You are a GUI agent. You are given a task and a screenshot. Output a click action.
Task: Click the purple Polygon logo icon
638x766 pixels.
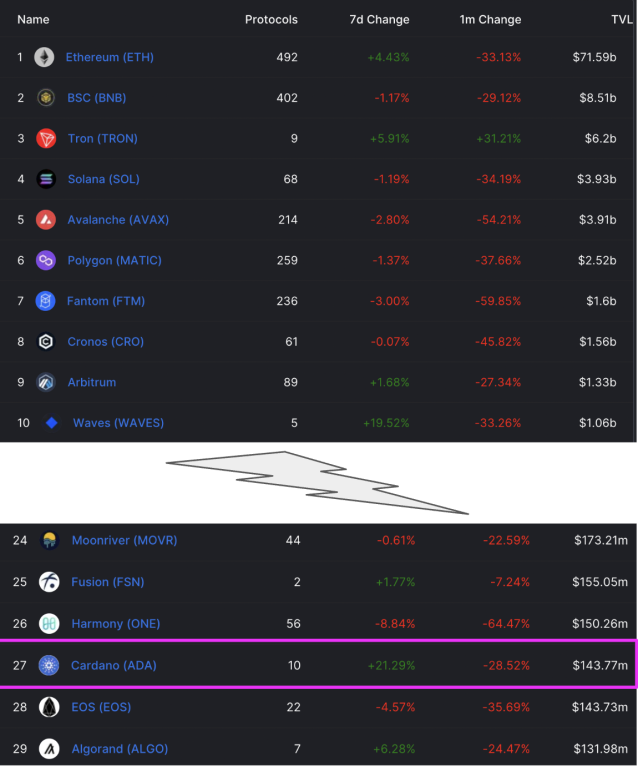click(x=46, y=260)
